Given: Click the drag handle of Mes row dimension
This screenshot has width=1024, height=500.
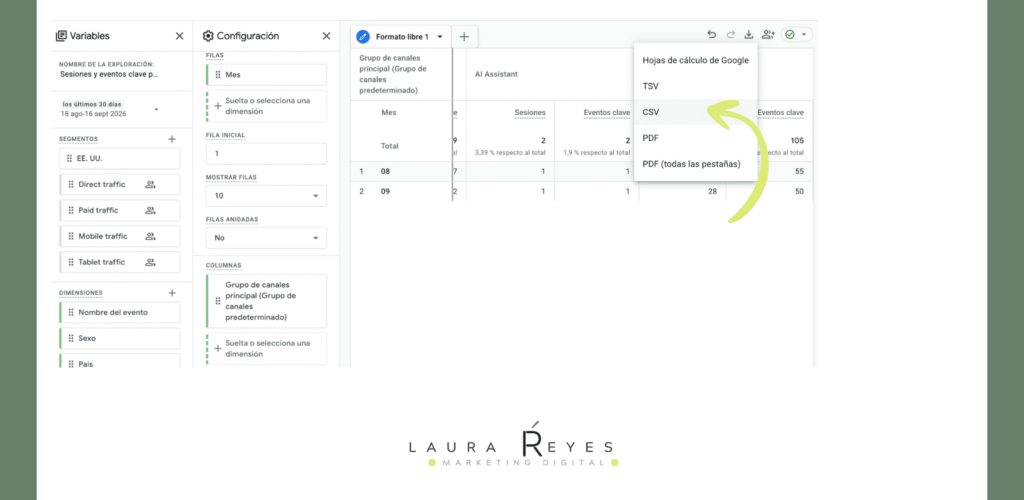Looking at the screenshot, I should [x=218, y=75].
